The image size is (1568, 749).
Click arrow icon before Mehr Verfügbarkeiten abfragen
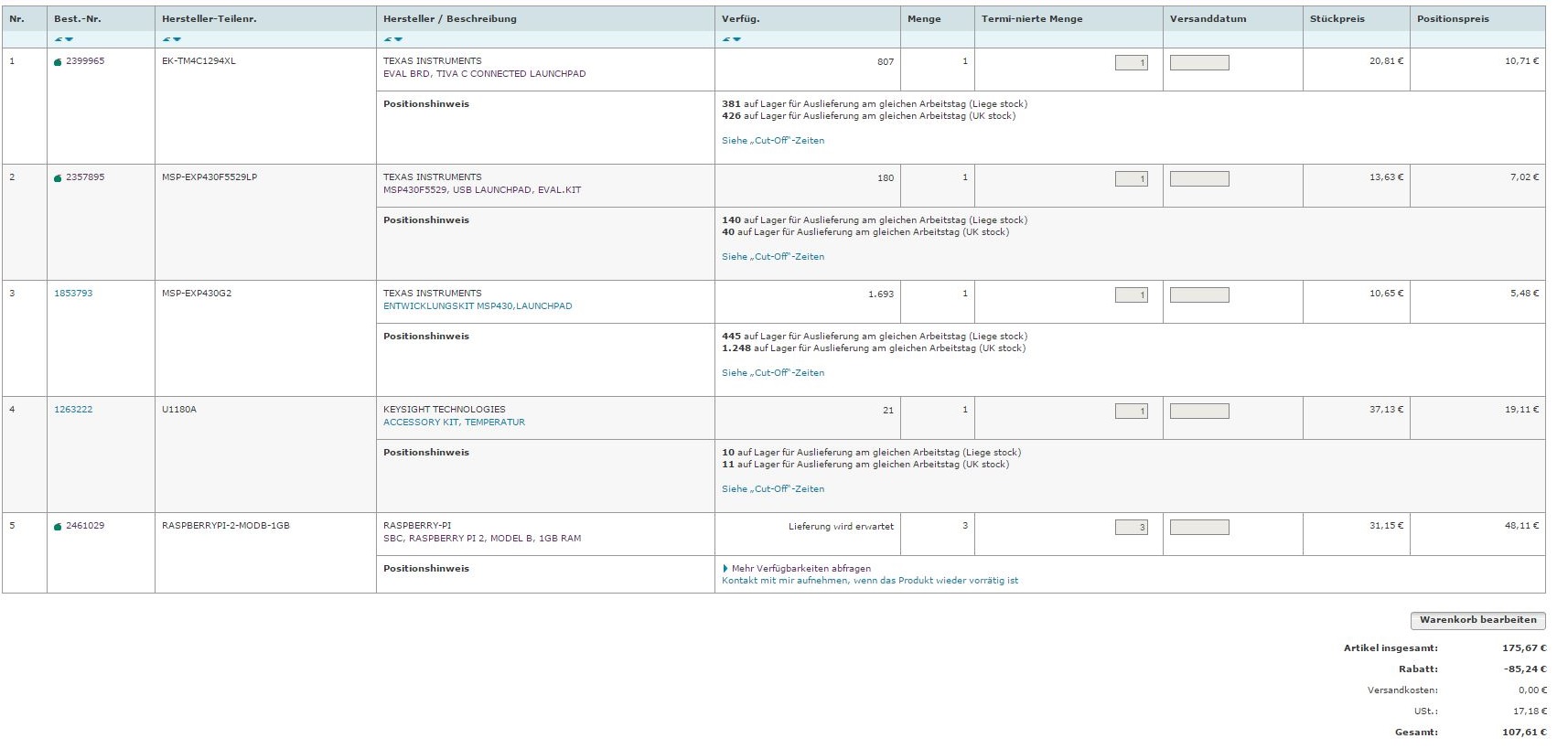[725, 568]
